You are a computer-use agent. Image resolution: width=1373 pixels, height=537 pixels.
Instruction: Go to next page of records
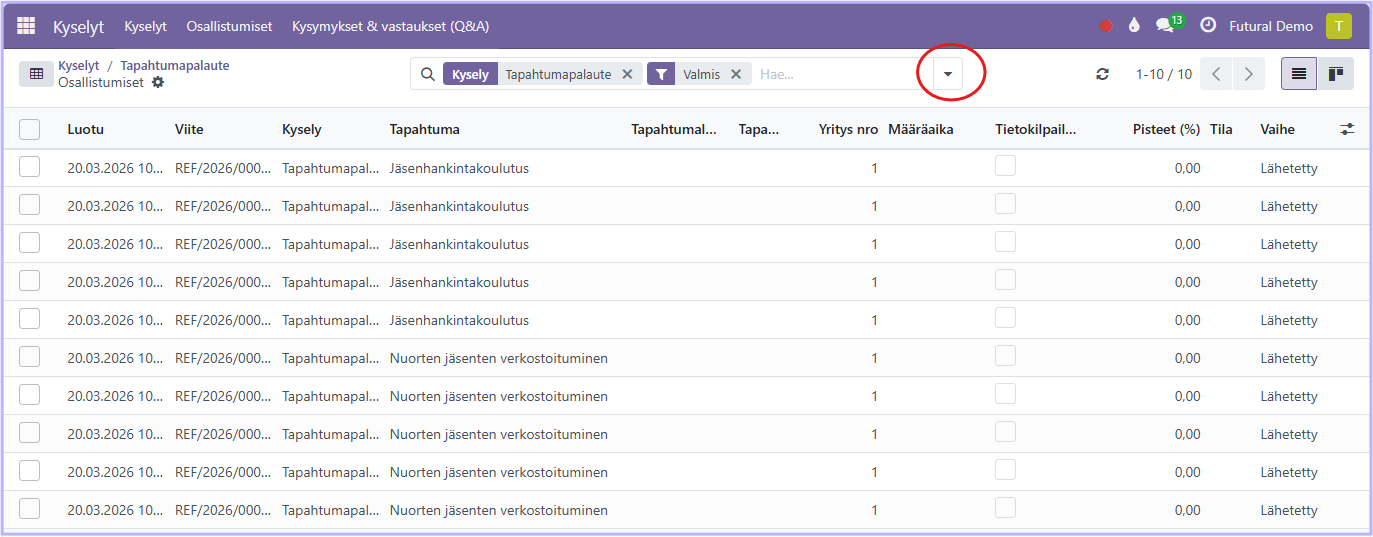tap(1248, 74)
